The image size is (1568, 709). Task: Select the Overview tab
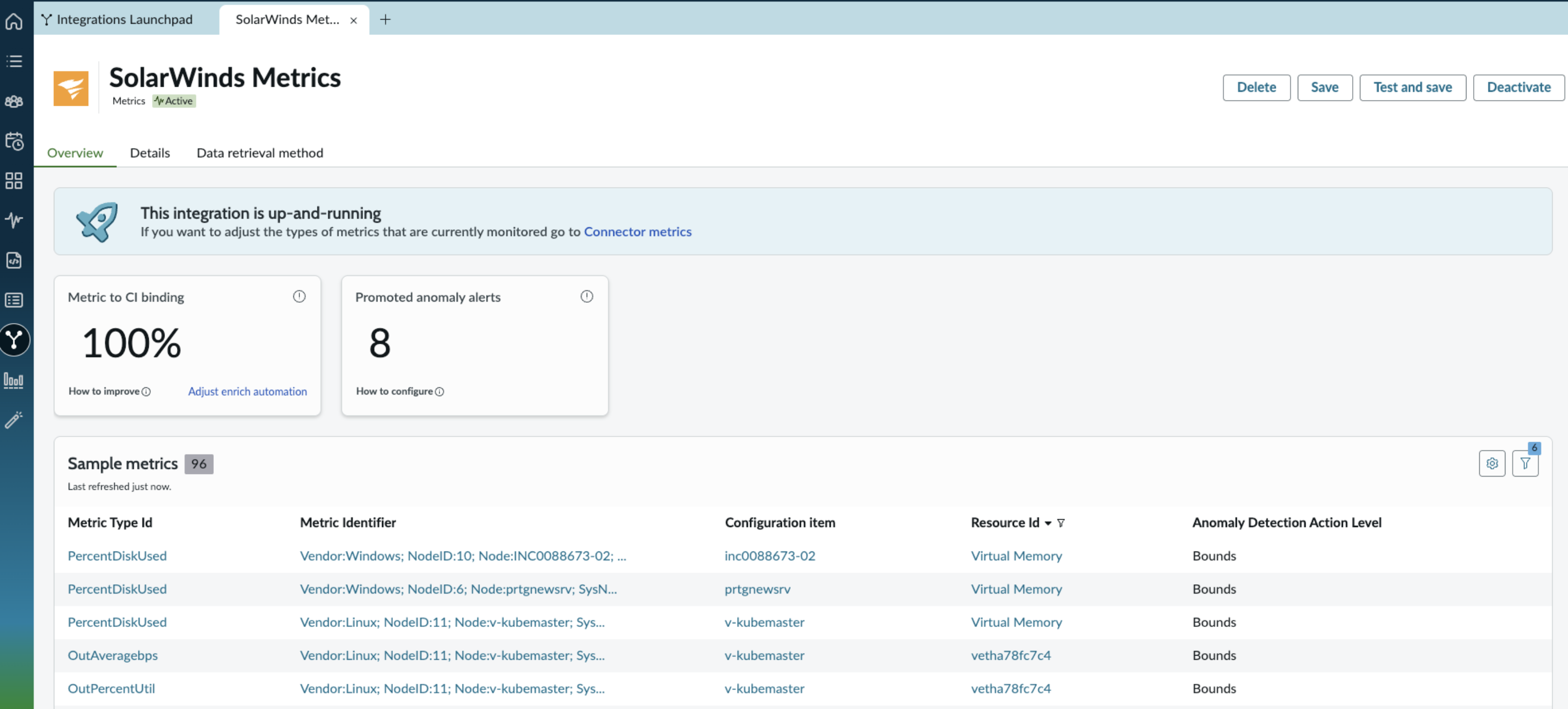pos(75,153)
